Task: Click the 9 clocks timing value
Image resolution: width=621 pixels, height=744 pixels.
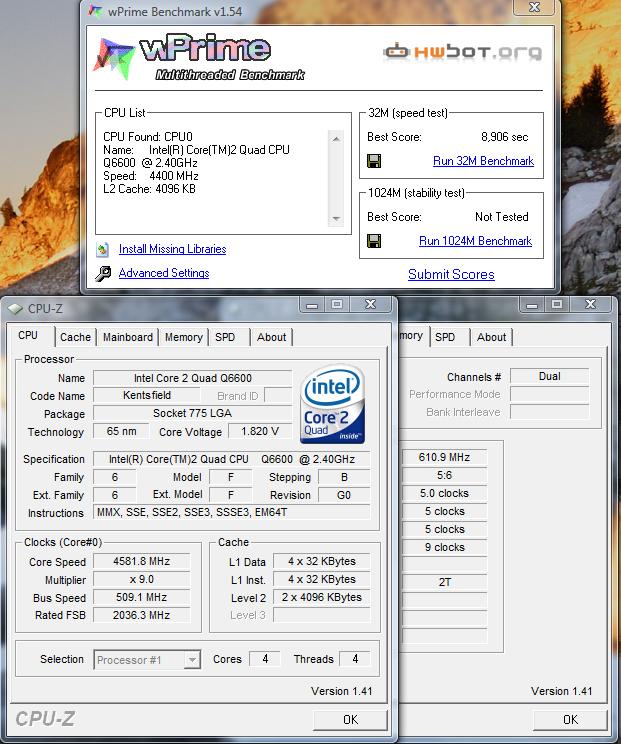Action: pyautogui.click(x=444, y=548)
